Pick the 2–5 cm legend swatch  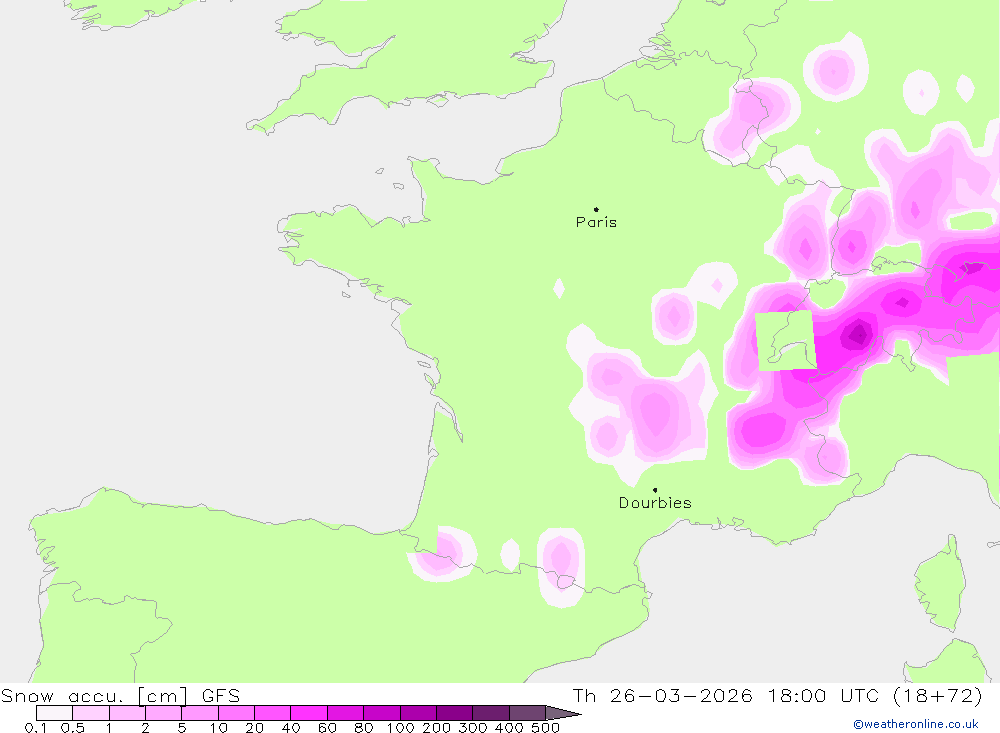(x=164, y=713)
